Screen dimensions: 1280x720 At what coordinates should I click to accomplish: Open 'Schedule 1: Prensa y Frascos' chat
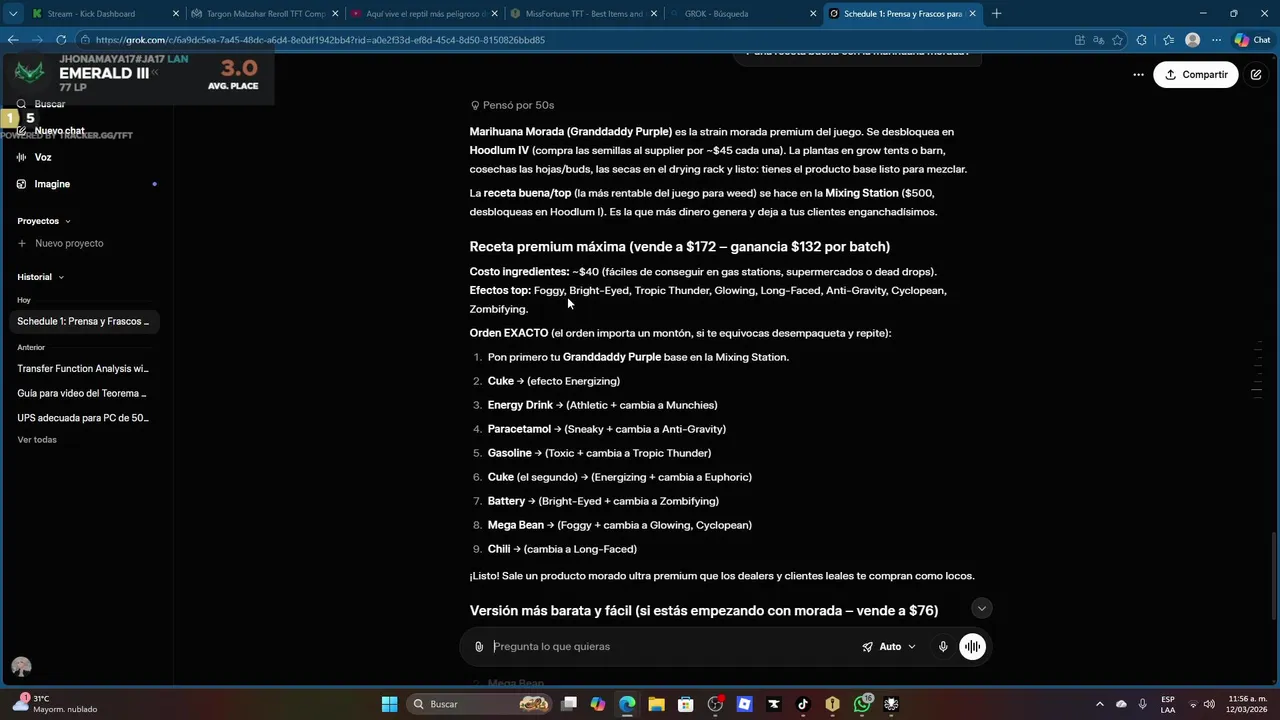[85, 322]
